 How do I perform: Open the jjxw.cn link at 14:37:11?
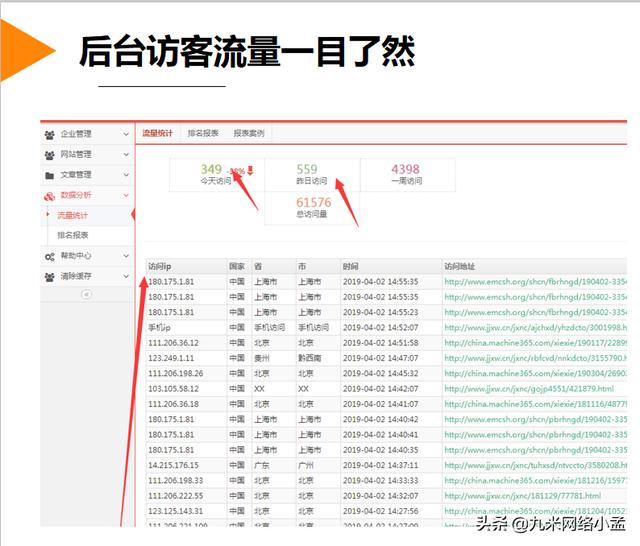point(535,466)
